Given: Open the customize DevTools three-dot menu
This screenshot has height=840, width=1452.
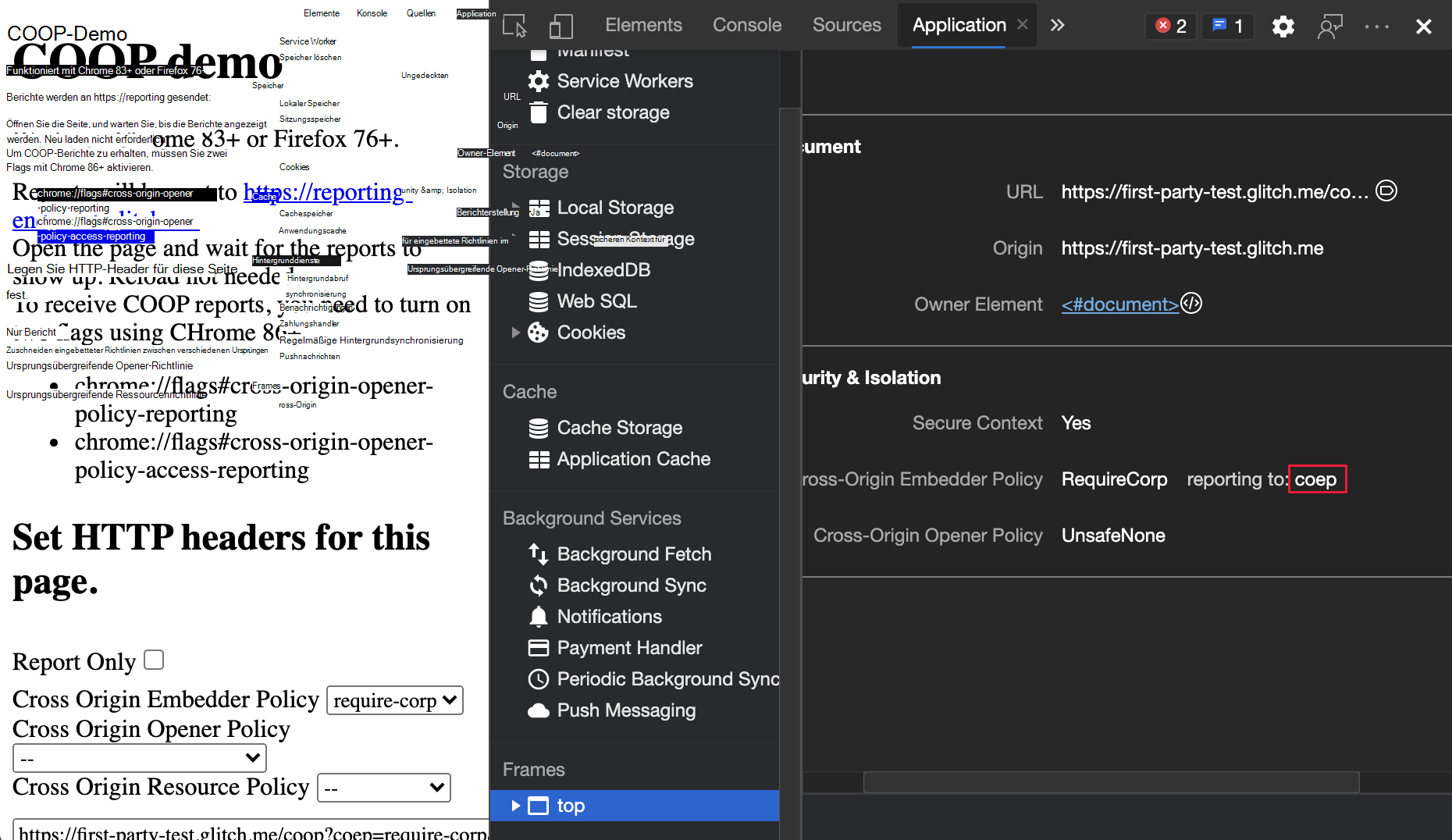Looking at the screenshot, I should tap(1377, 26).
